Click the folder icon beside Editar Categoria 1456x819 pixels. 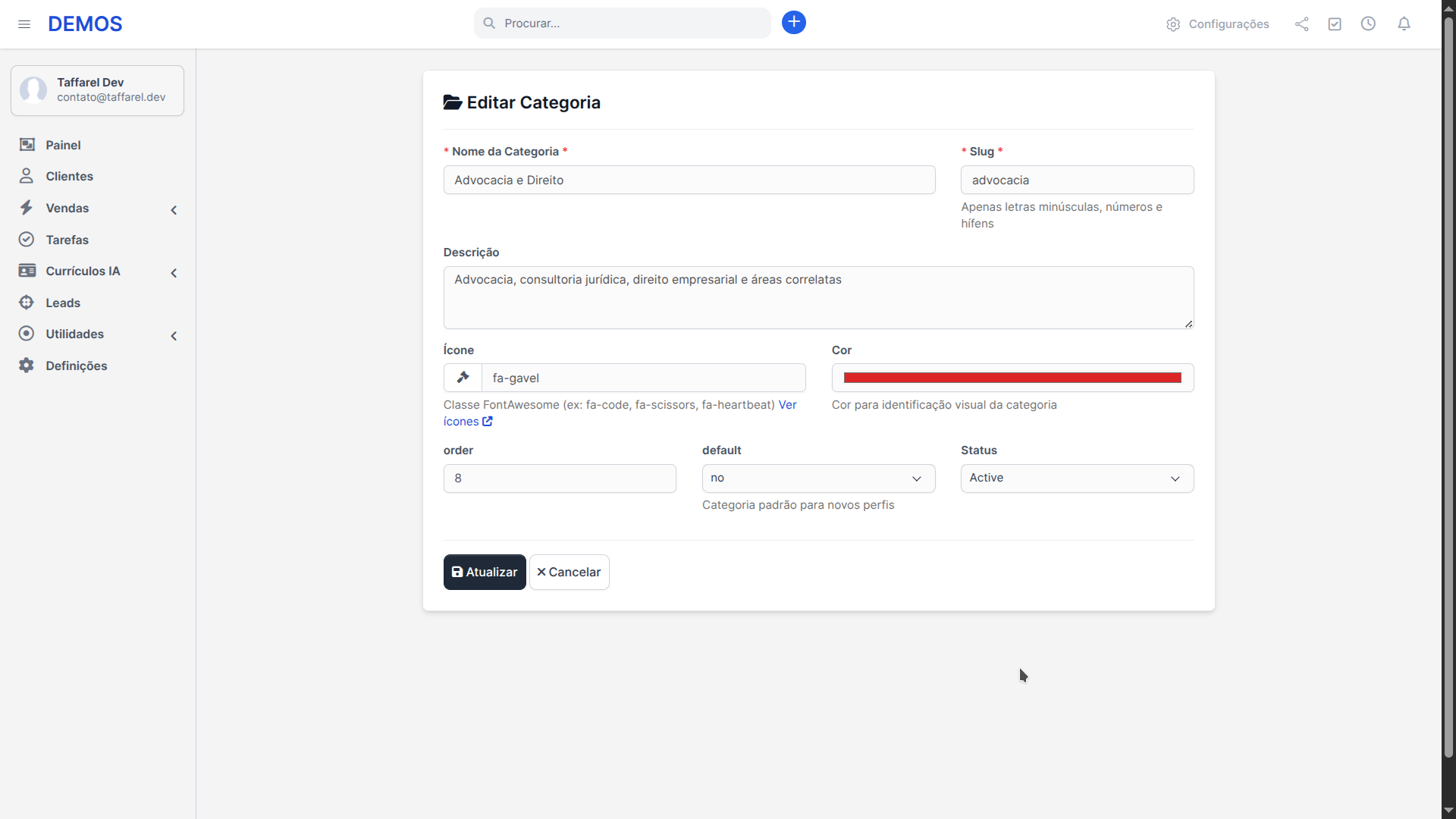tap(452, 102)
